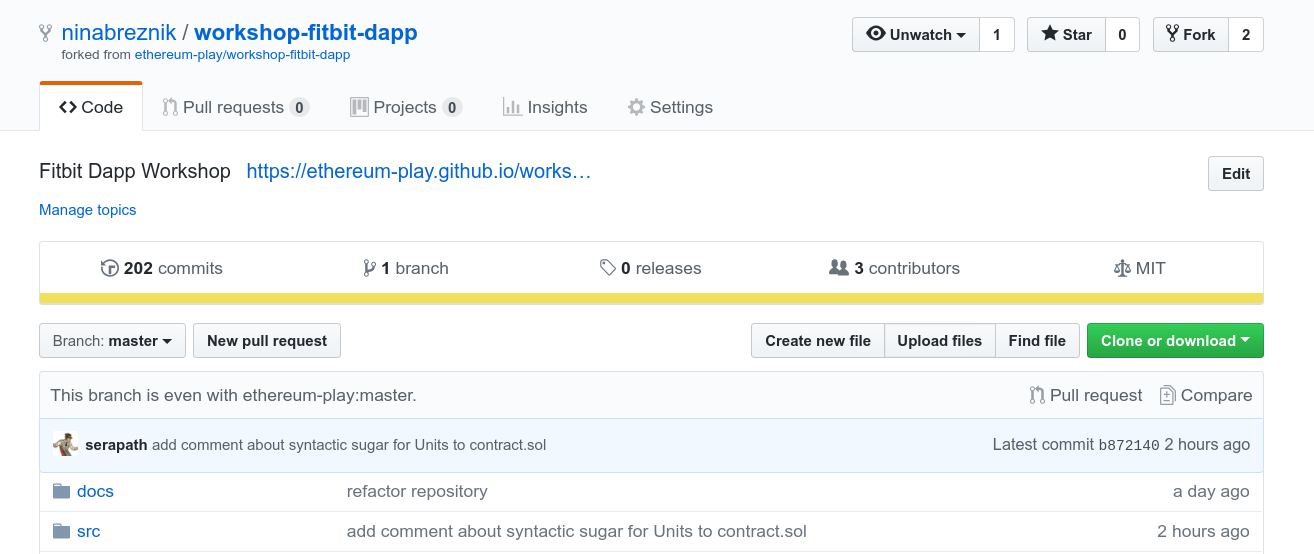Click the history clock icon beside commits
This screenshot has width=1314, height=554.
110,268
